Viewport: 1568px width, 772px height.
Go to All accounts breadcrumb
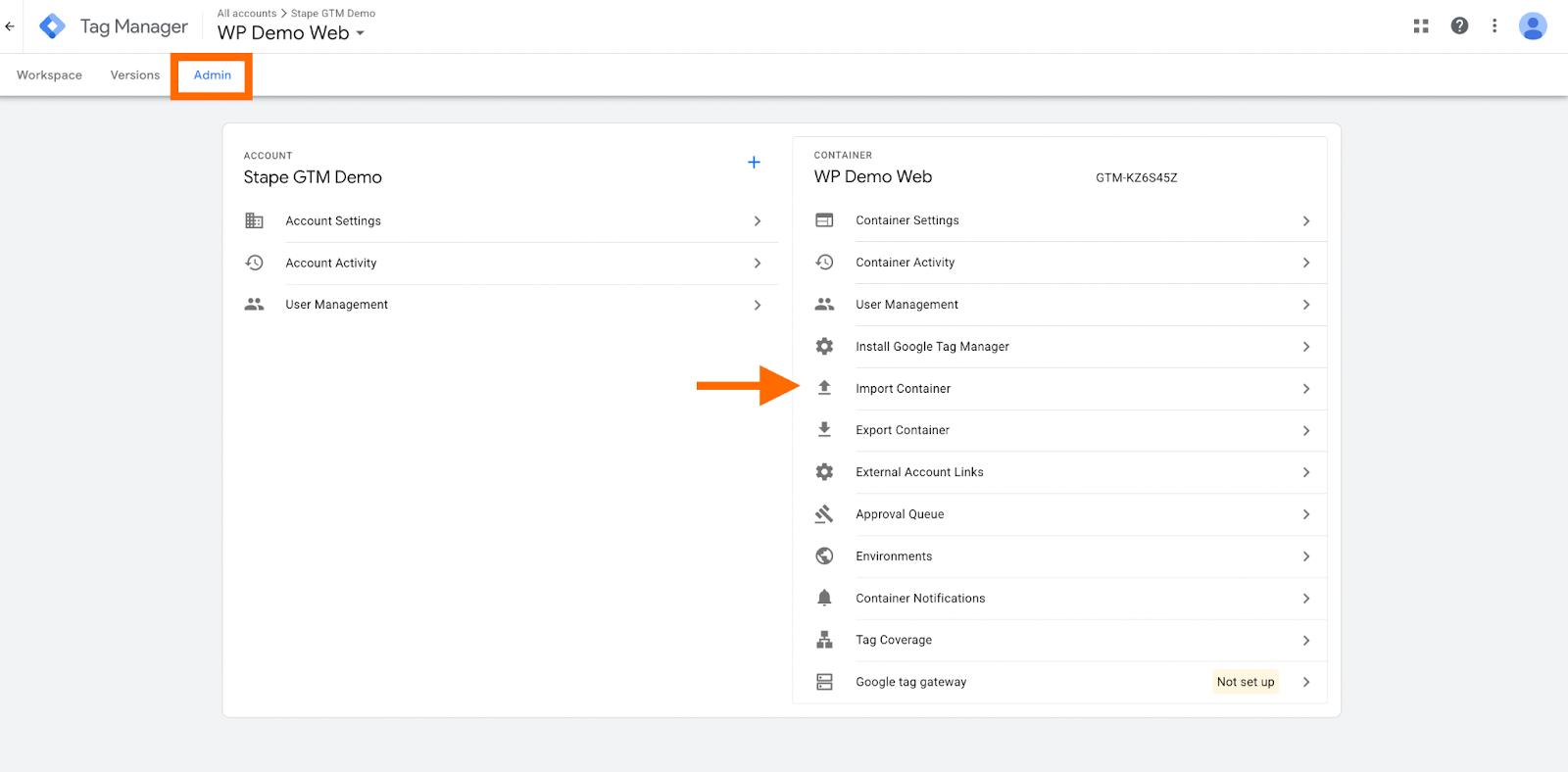[247, 14]
